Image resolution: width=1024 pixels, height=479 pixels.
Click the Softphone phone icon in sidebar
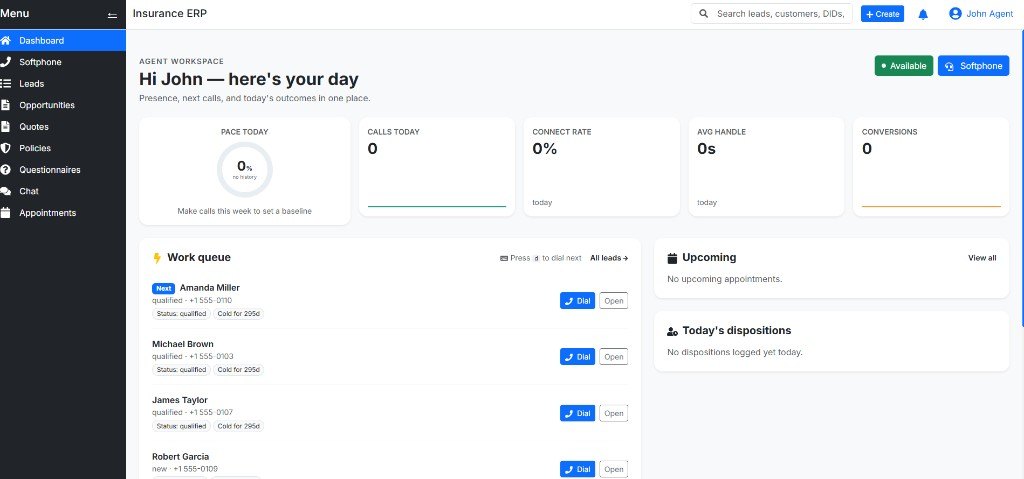[x=5, y=62]
